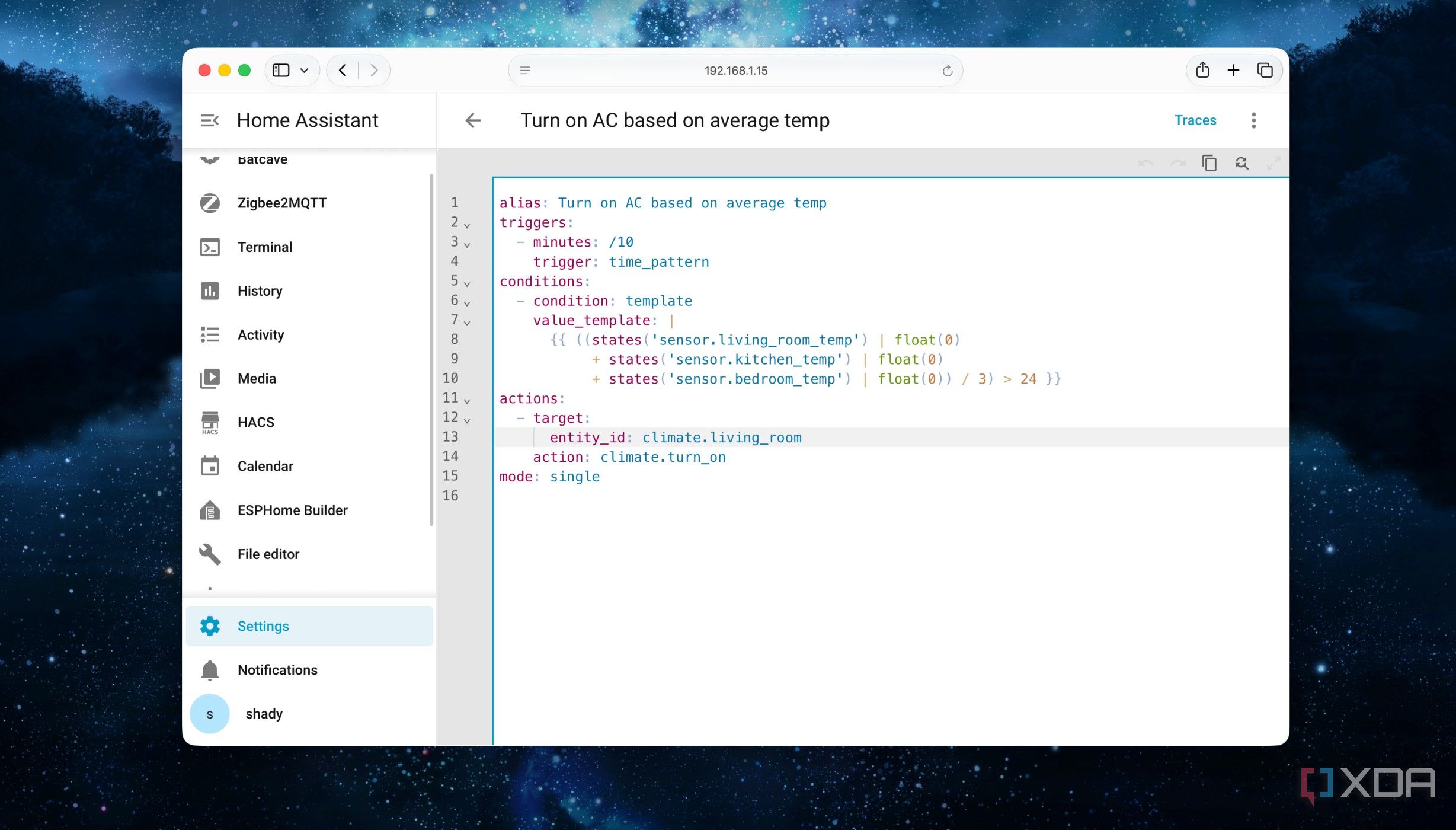Open the HACS store icon
Image resolution: width=1456 pixels, height=830 pixels.
pyautogui.click(x=210, y=422)
